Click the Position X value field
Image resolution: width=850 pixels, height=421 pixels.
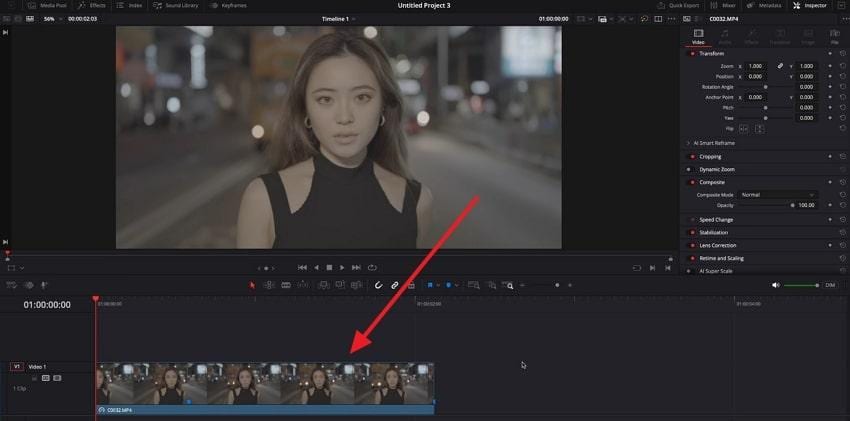pyautogui.click(x=755, y=76)
